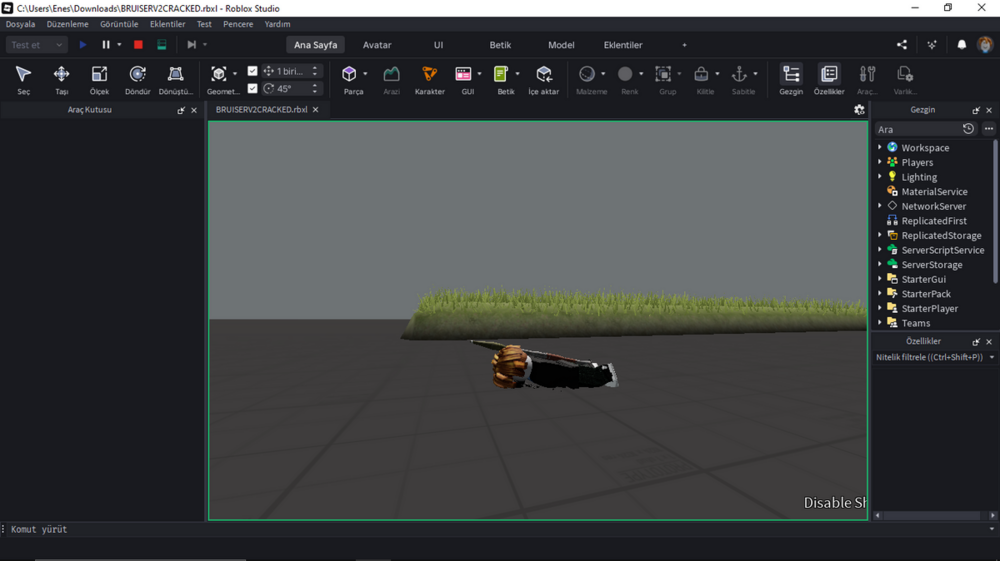Expand the ReplicatedStorage node

point(880,235)
